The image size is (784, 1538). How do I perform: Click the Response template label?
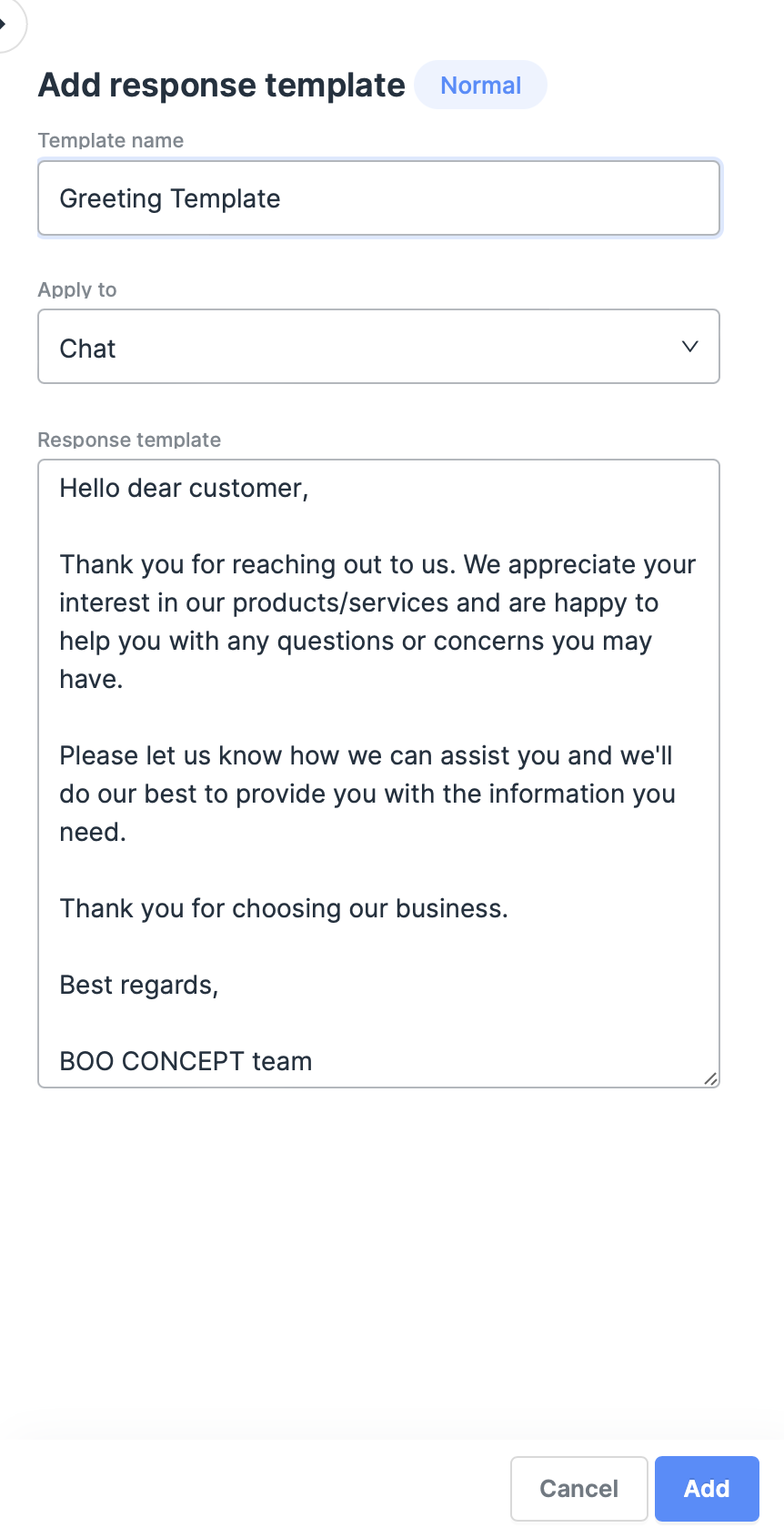click(x=129, y=440)
